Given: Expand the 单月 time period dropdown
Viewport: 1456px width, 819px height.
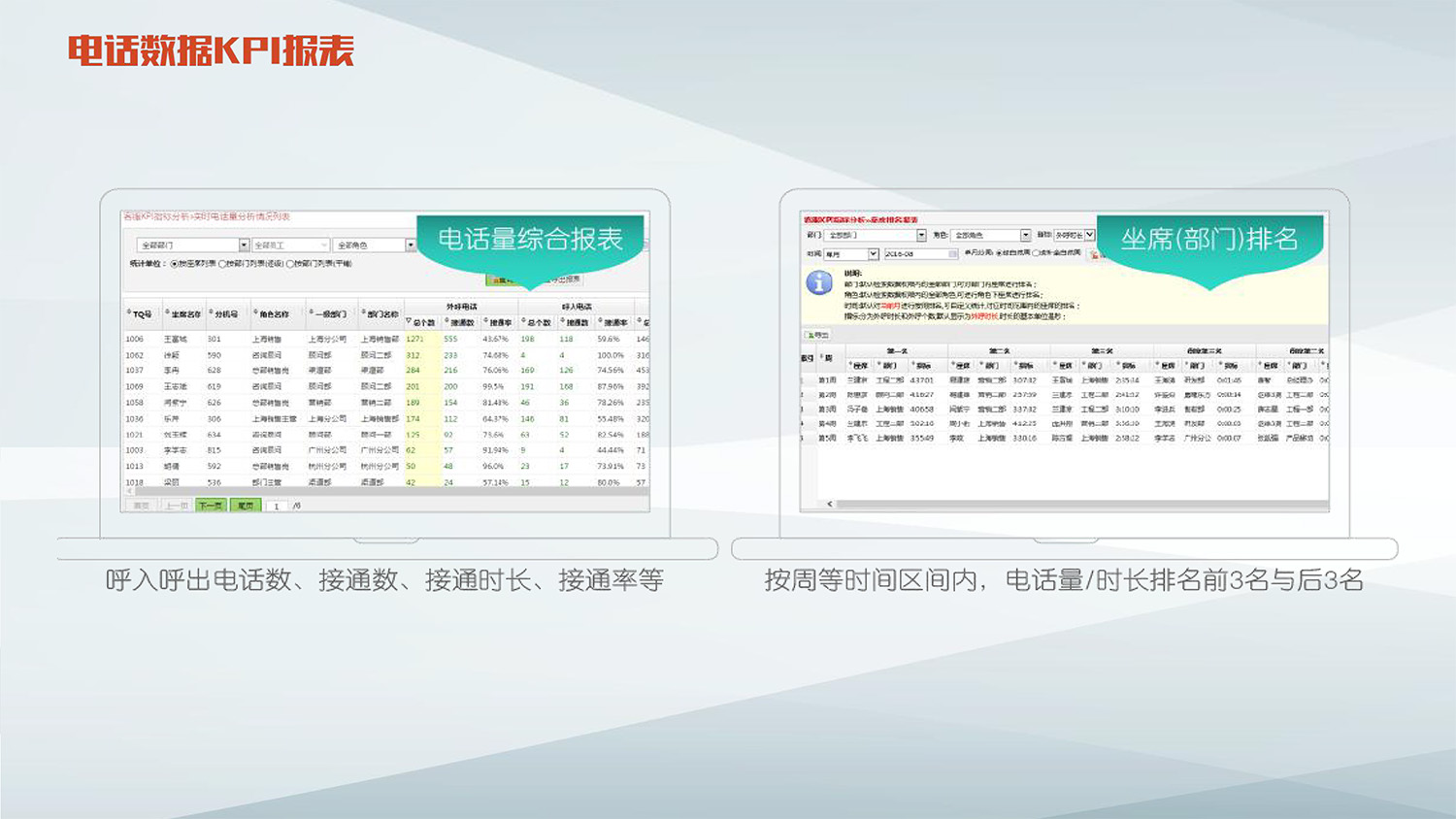Looking at the screenshot, I should (876, 253).
